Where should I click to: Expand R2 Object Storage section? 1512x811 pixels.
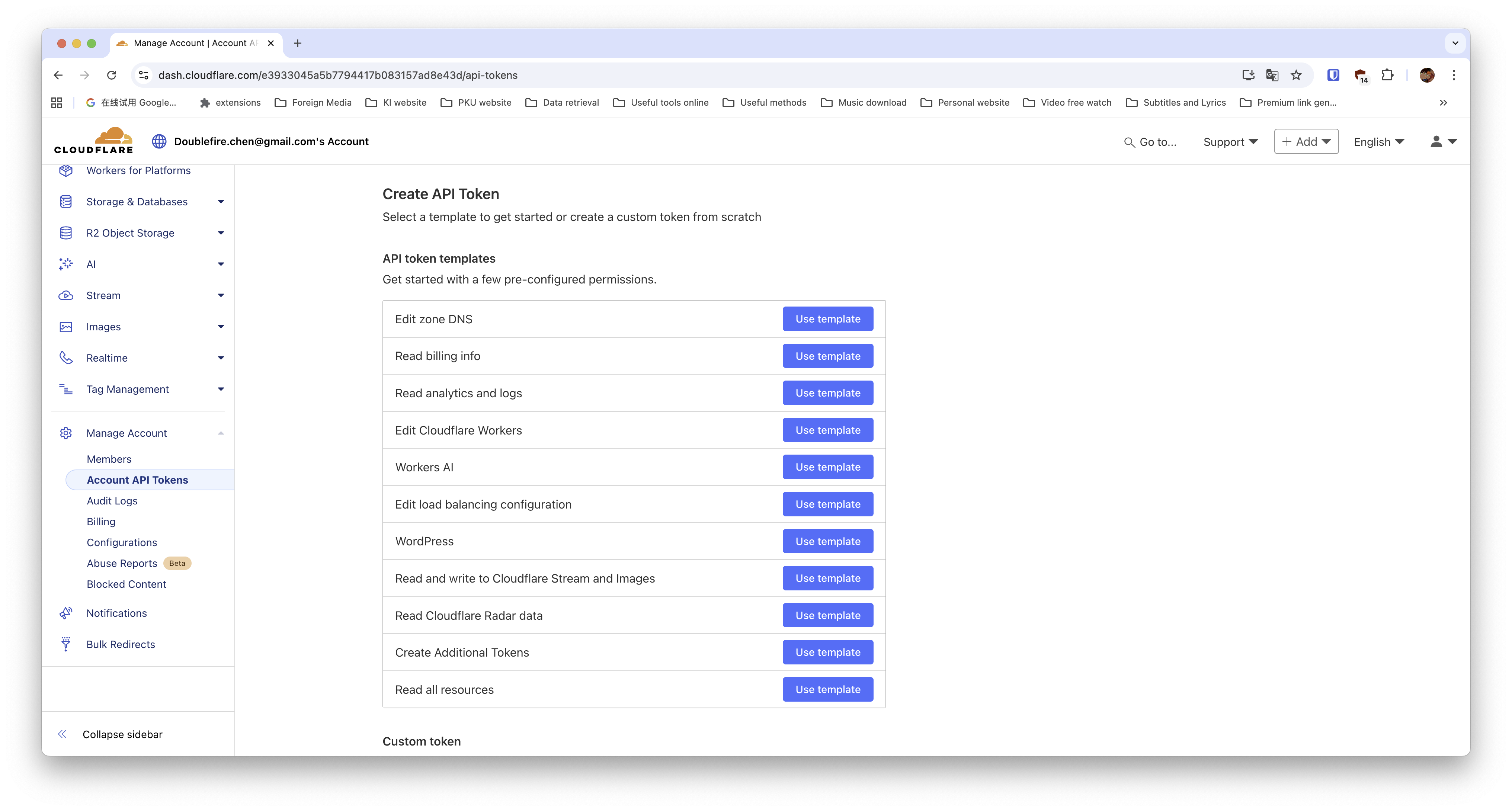coord(221,233)
